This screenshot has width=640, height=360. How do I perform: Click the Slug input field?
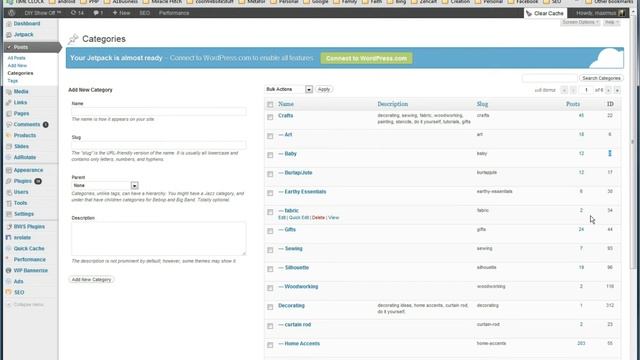[159, 145]
